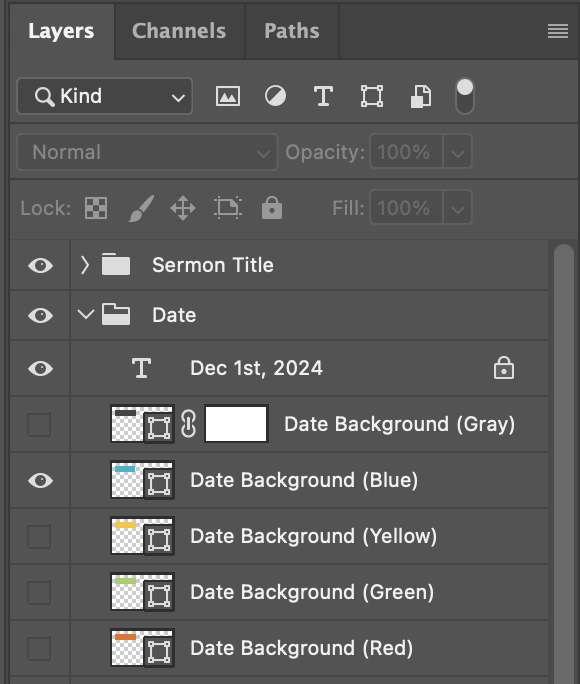Lock transparent pixels icon
Image resolution: width=580 pixels, height=684 pixels.
point(96,208)
